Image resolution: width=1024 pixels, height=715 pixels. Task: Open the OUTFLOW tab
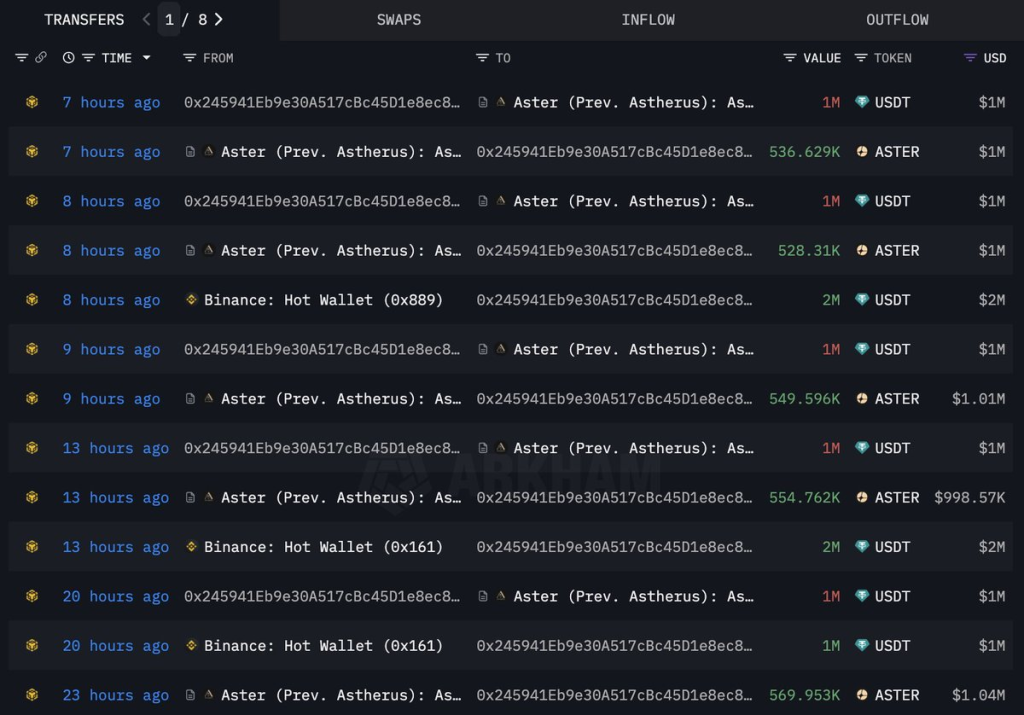click(897, 19)
